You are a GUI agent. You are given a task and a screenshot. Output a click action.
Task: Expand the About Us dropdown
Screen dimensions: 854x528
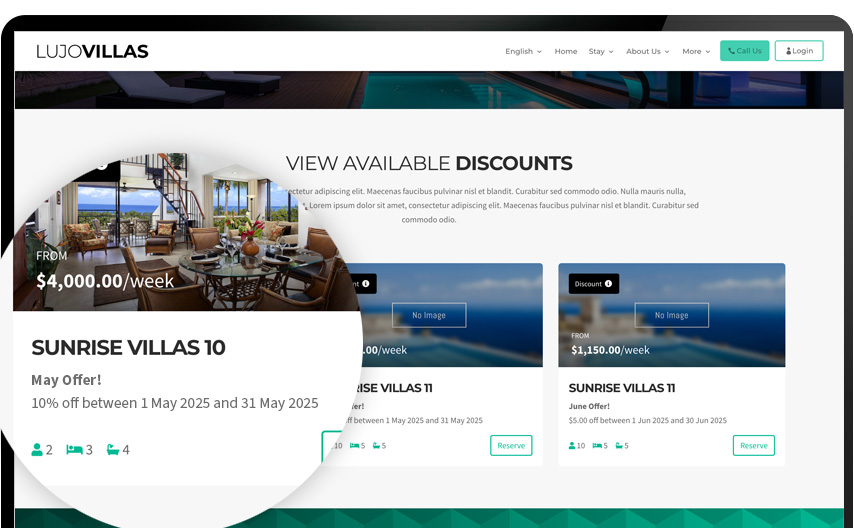[x=648, y=51]
